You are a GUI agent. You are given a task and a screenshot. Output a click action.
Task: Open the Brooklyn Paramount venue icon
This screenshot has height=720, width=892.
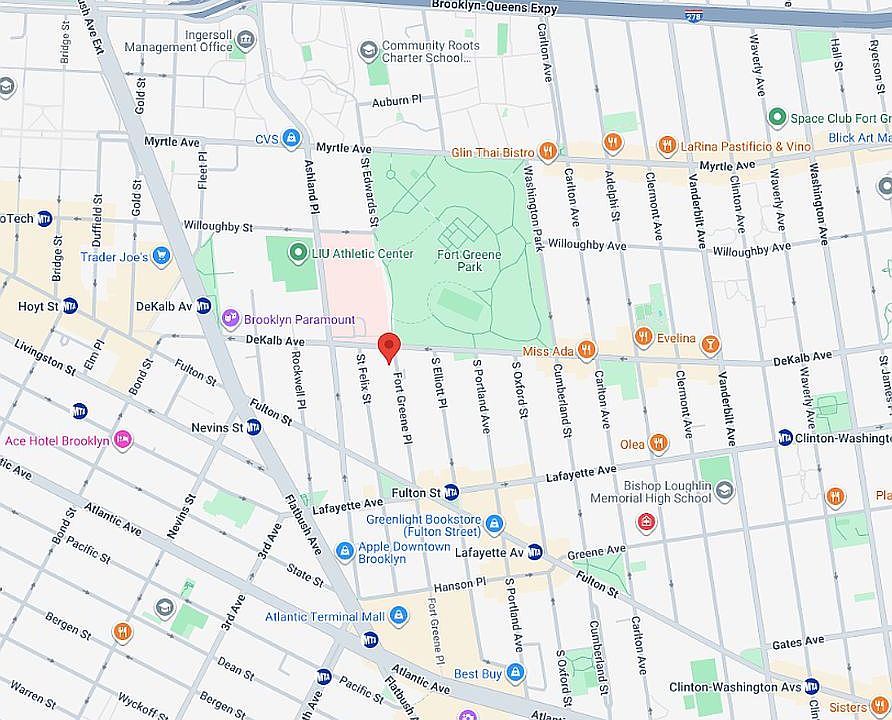pos(230,320)
